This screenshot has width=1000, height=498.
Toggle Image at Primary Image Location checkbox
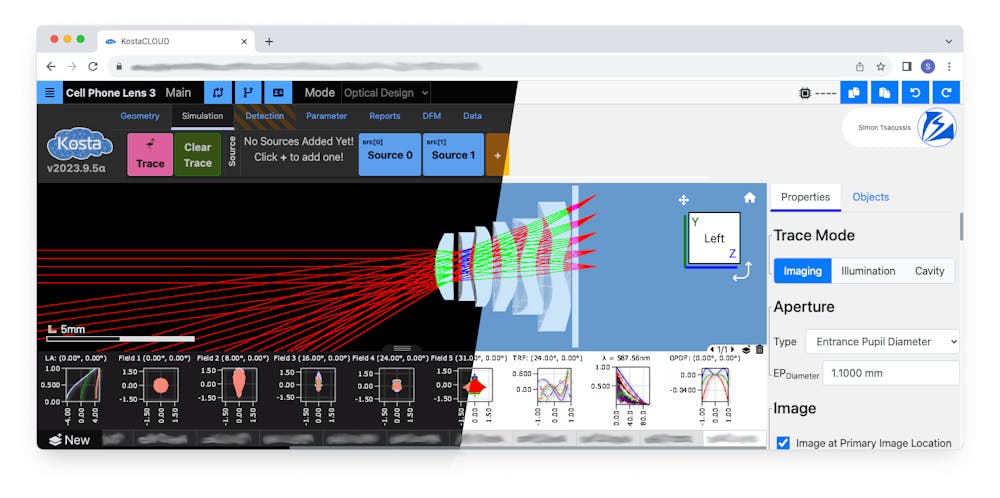click(783, 443)
